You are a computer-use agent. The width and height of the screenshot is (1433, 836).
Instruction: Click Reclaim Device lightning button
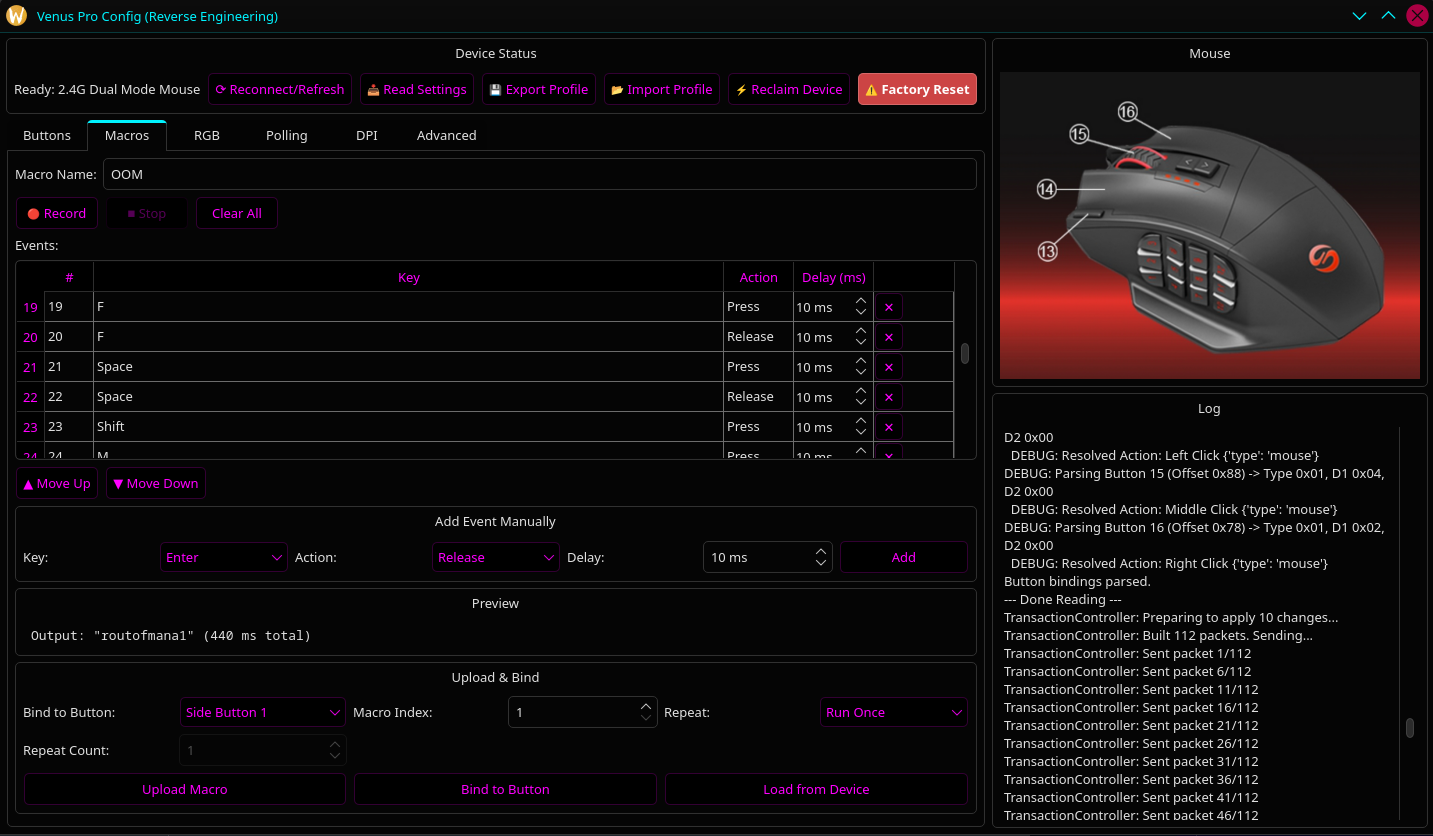pyautogui.click(x=789, y=89)
